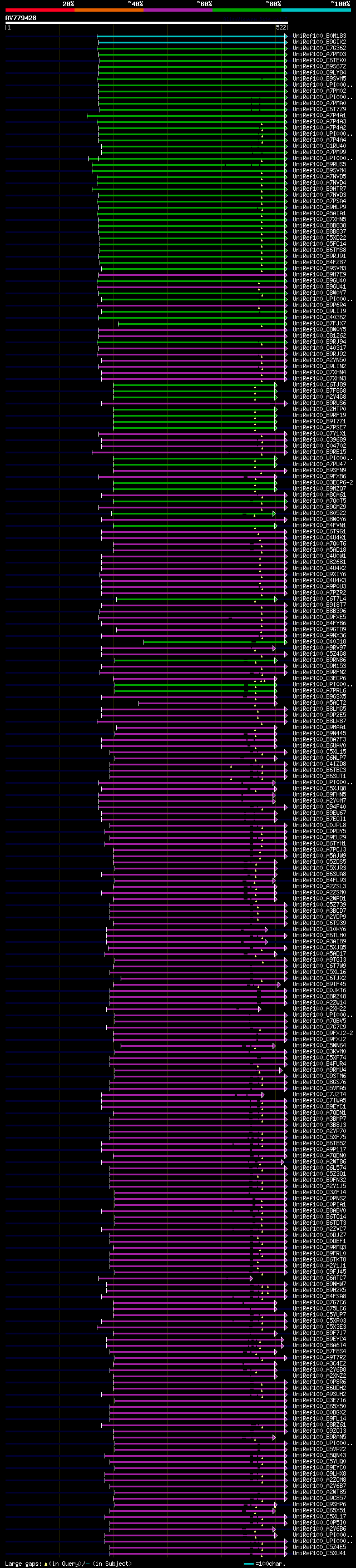Select hit label UniRef100_Q94F40

tap(319, 807)
